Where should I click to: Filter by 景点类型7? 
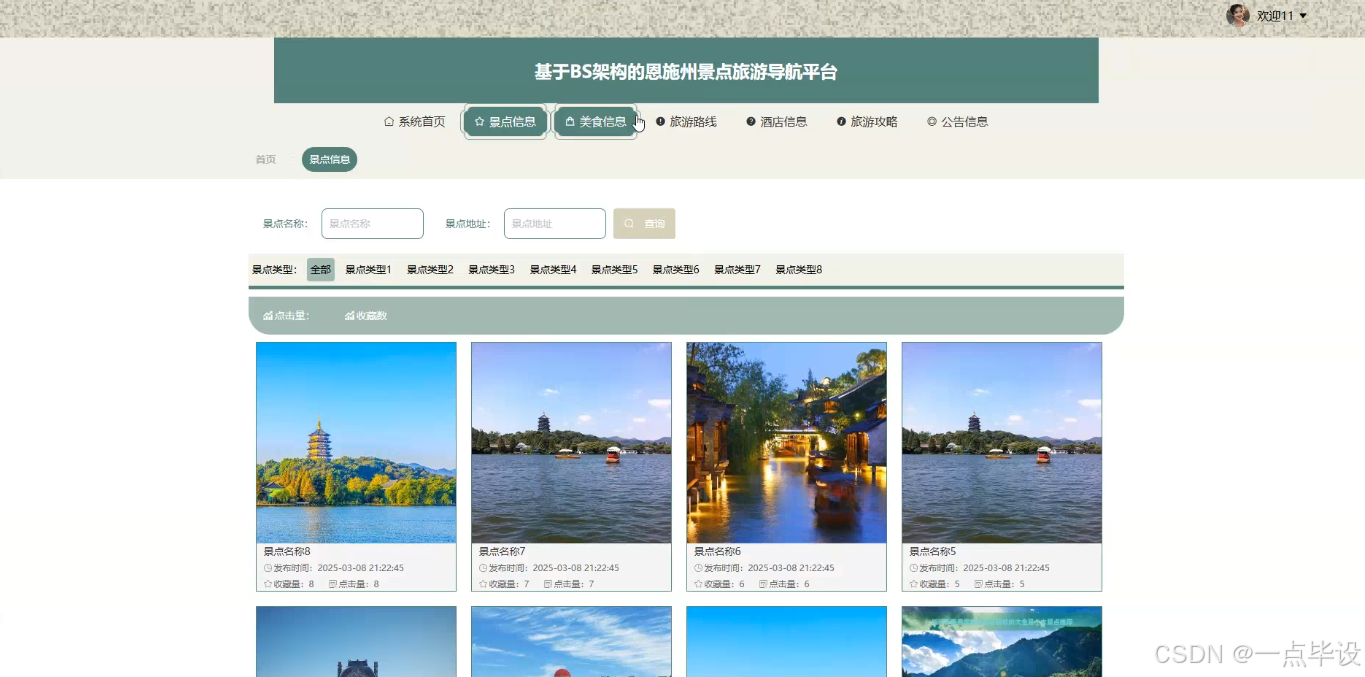(x=737, y=270)
